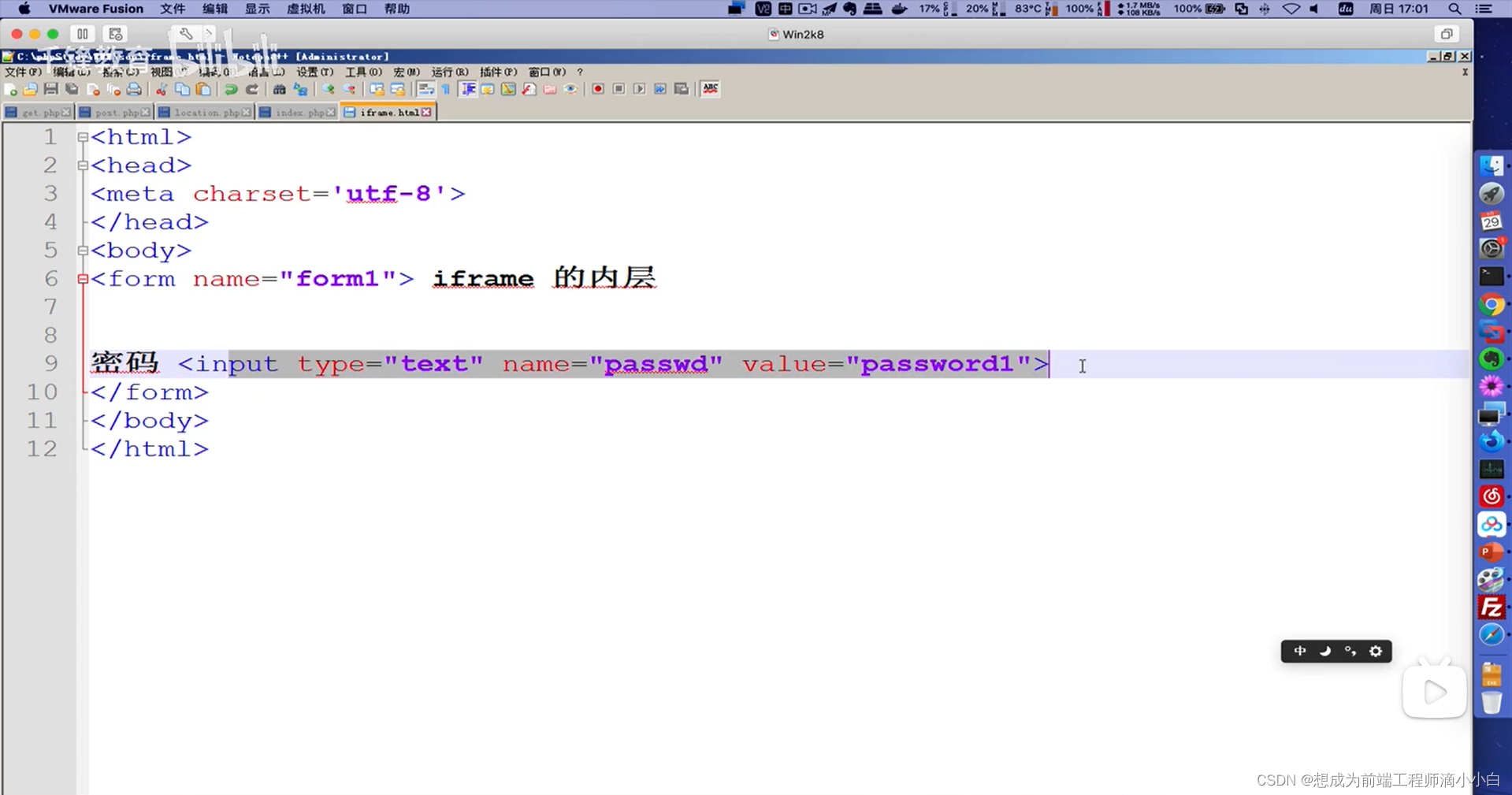This screenshot has height=795, width=1512.
Task: Collapse the html fold marker on line 1
Action: coord(83,137)
